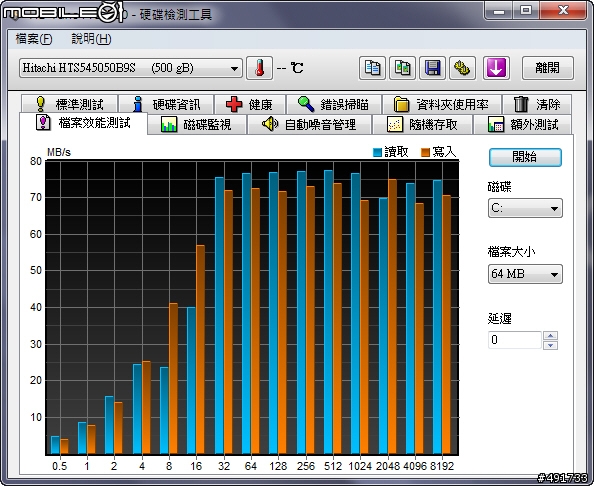Image resolution: width=594 pixels, height=486 pixels.
Task: Switch to the 自動噪音管理 tab
Action: point(309,124)
